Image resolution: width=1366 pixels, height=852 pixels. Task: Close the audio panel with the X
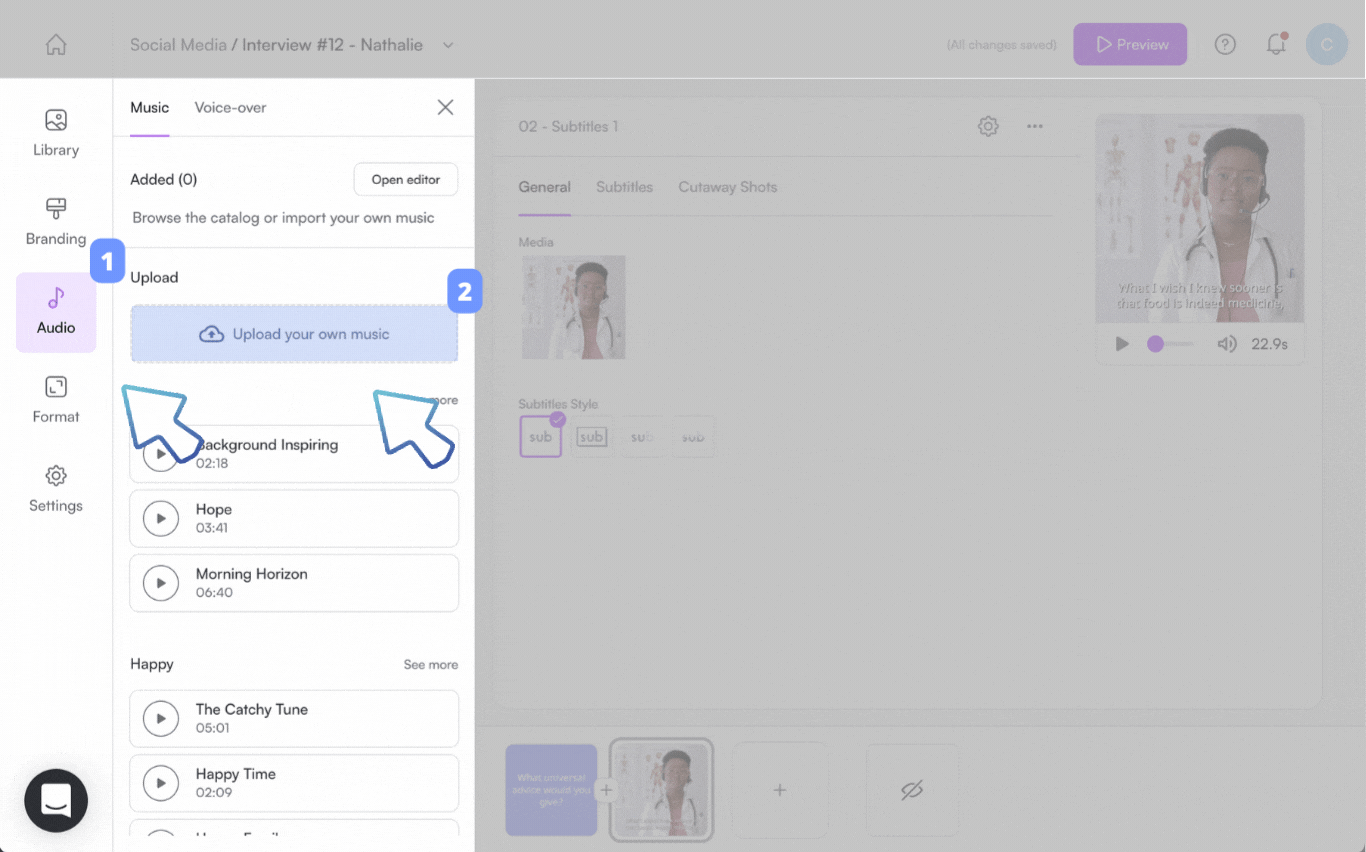pos(446,107)
